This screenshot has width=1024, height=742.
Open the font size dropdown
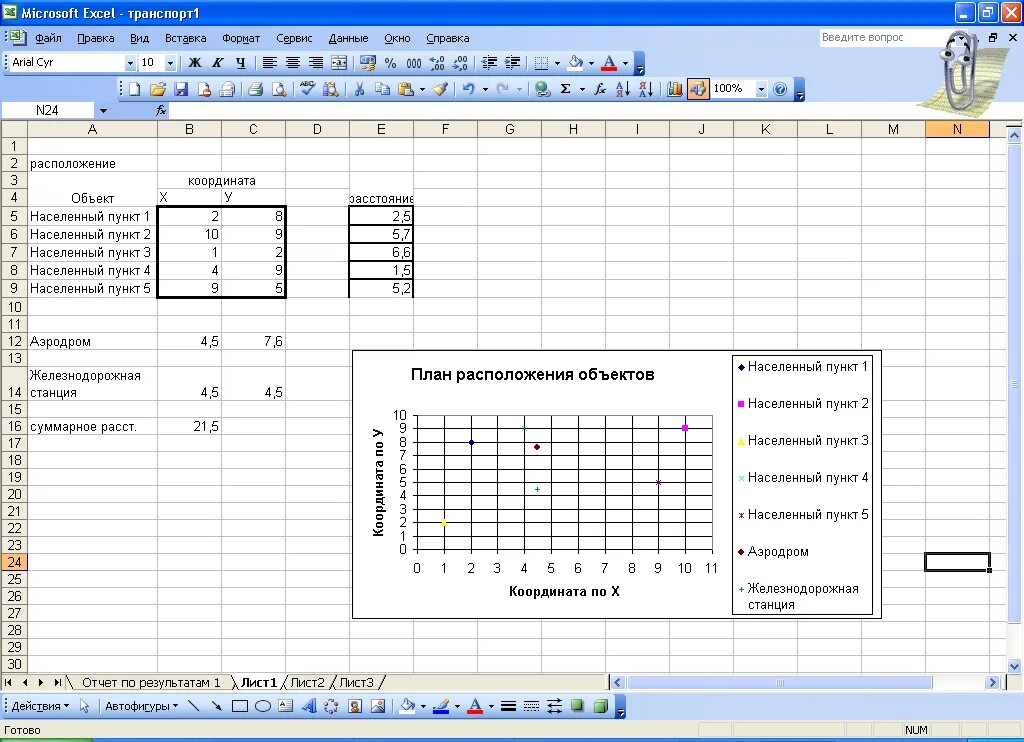pos(170,63)
